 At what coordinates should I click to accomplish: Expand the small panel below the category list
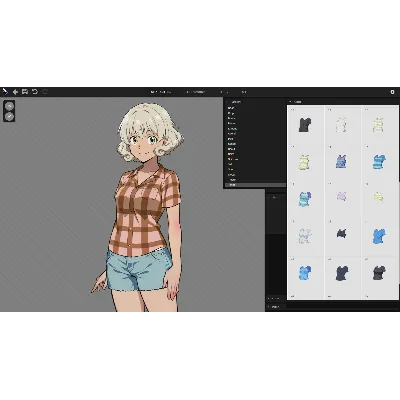coord(269,197)
